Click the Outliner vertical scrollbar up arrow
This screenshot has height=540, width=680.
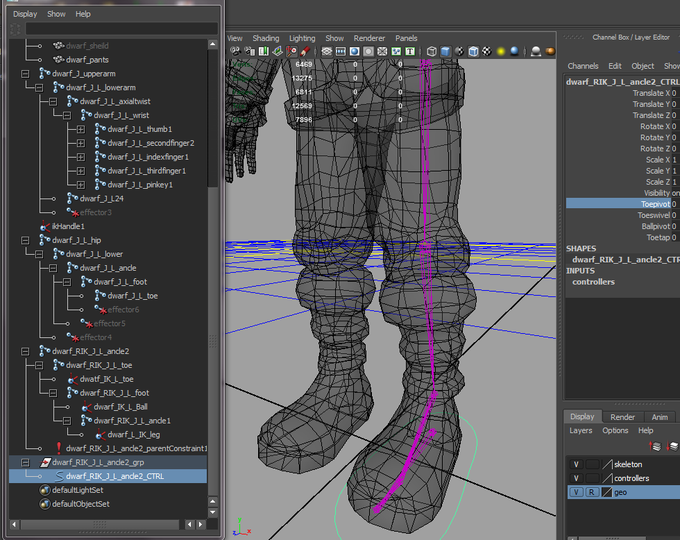(x=212, y=44)
